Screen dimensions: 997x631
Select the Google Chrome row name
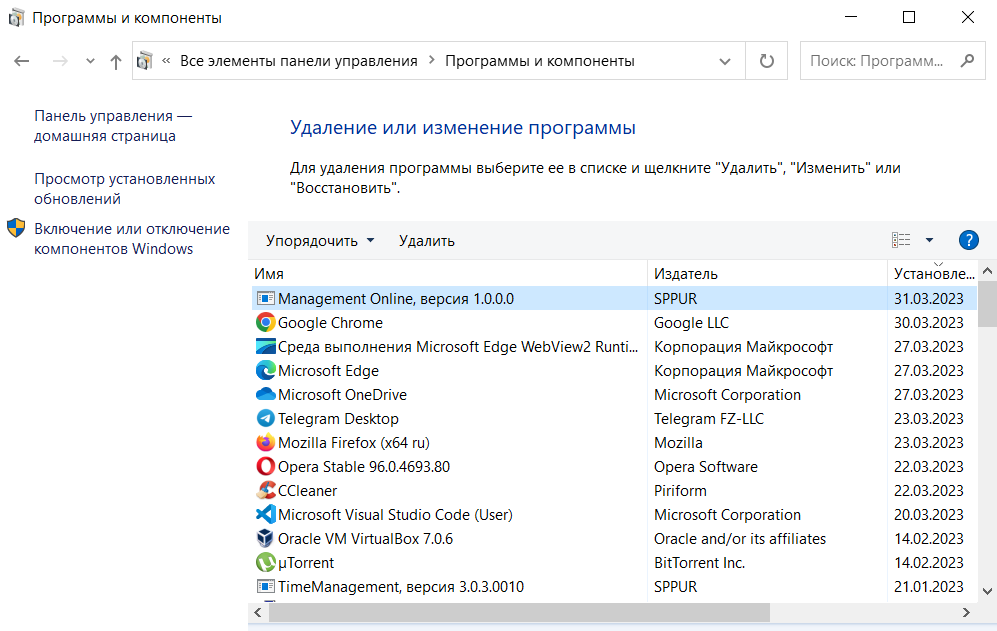330,322
